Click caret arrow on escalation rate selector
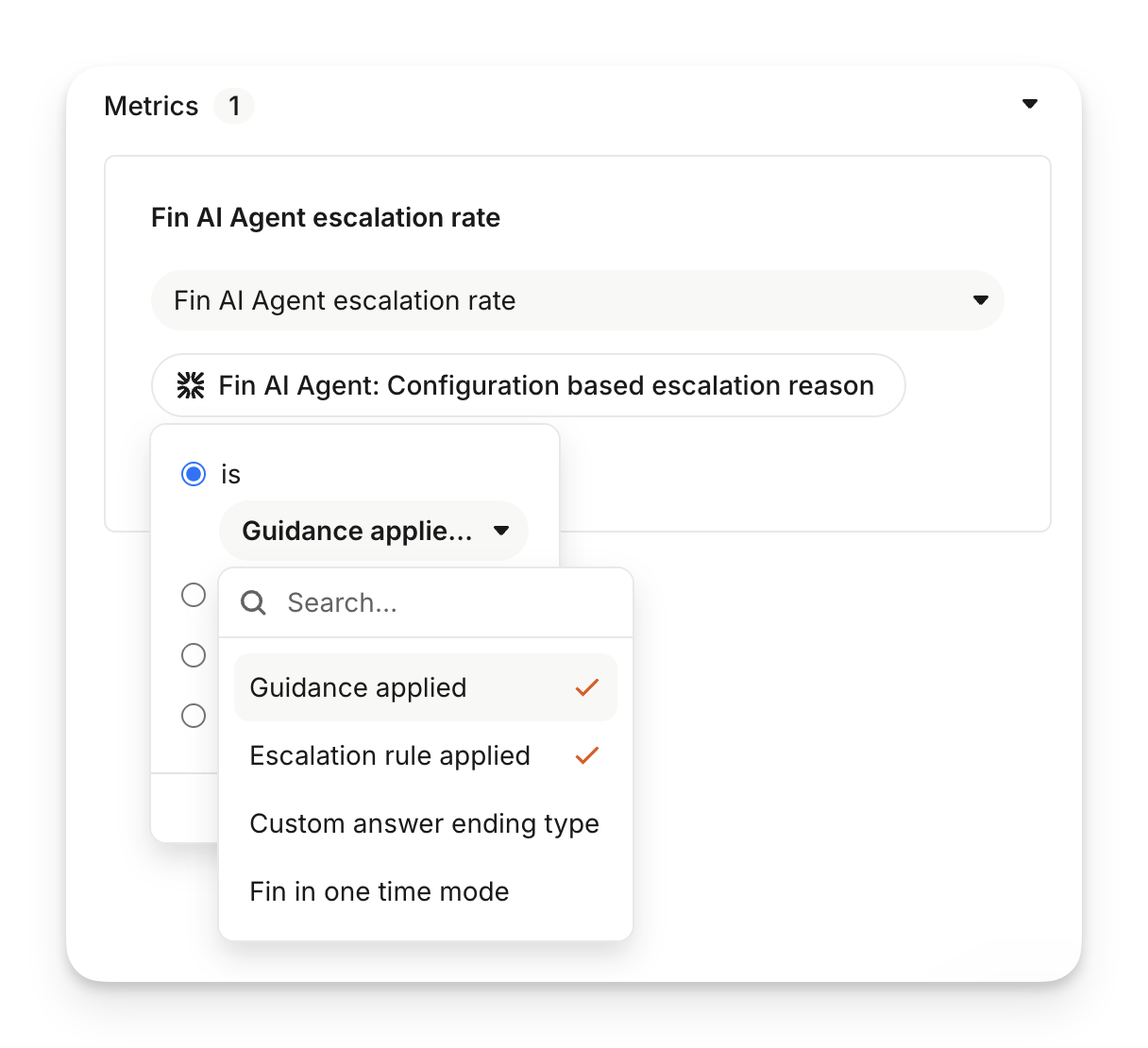Image resolution: width=1148 pixels, height=1048 pixels. click(x=981, y=300)
